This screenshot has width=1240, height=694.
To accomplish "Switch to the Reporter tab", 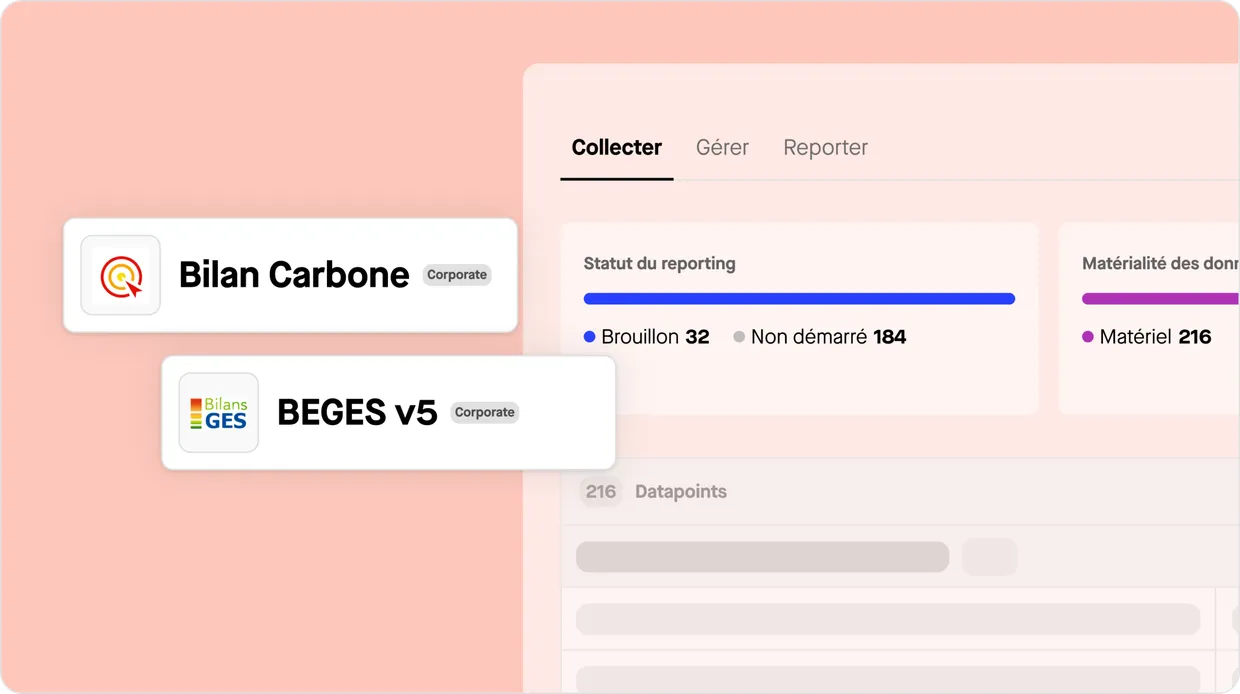I will pos(826,147).
